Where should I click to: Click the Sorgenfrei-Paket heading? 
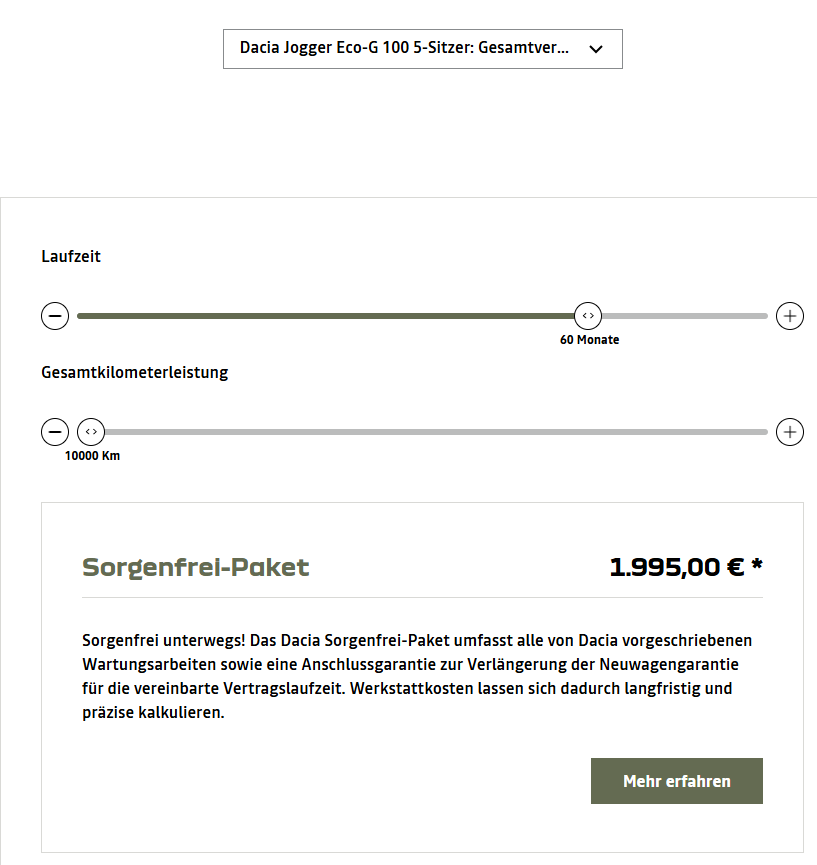click(195, 568)
